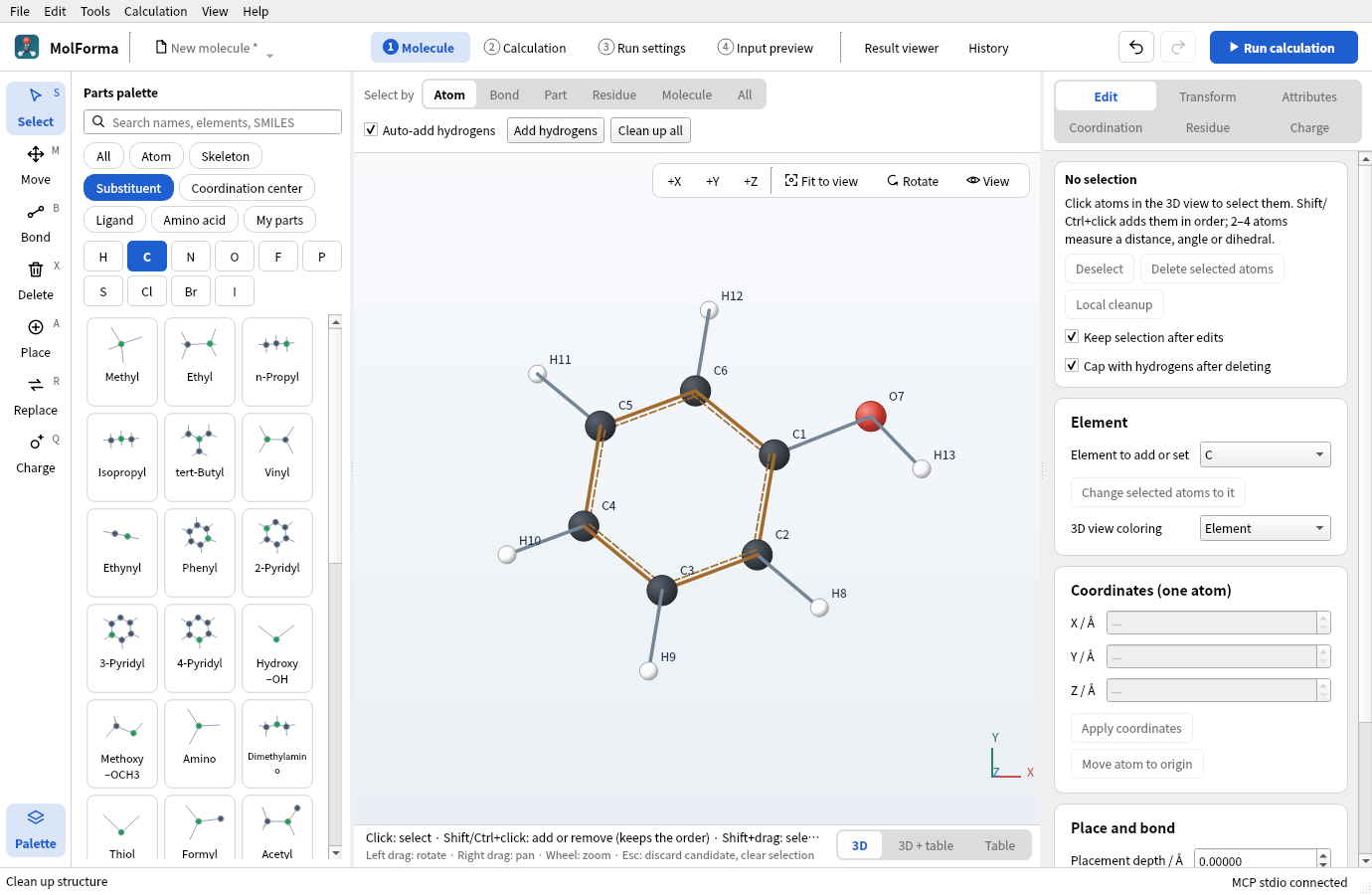The image size is (1372, 895).
Task: Select the Vinyl fragment
Action: tap(277, 456)
